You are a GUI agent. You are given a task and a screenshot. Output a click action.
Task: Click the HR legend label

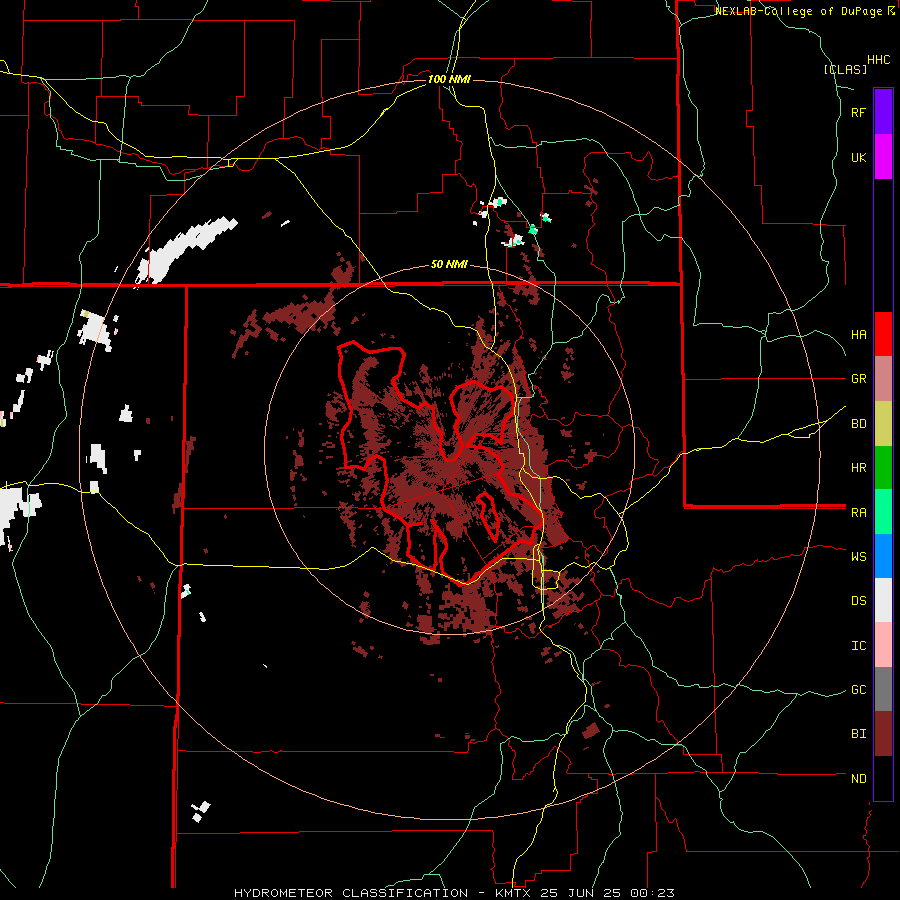[859, 468]
